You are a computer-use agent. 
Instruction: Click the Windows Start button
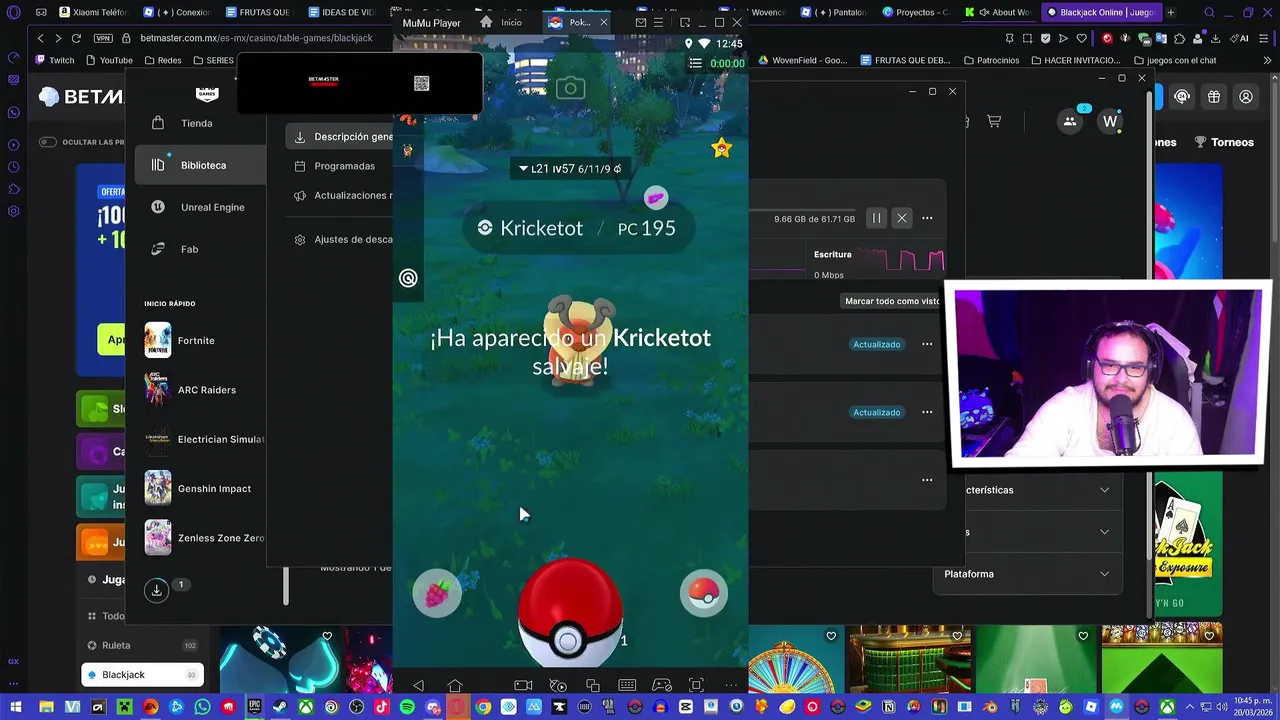(15, 707)
